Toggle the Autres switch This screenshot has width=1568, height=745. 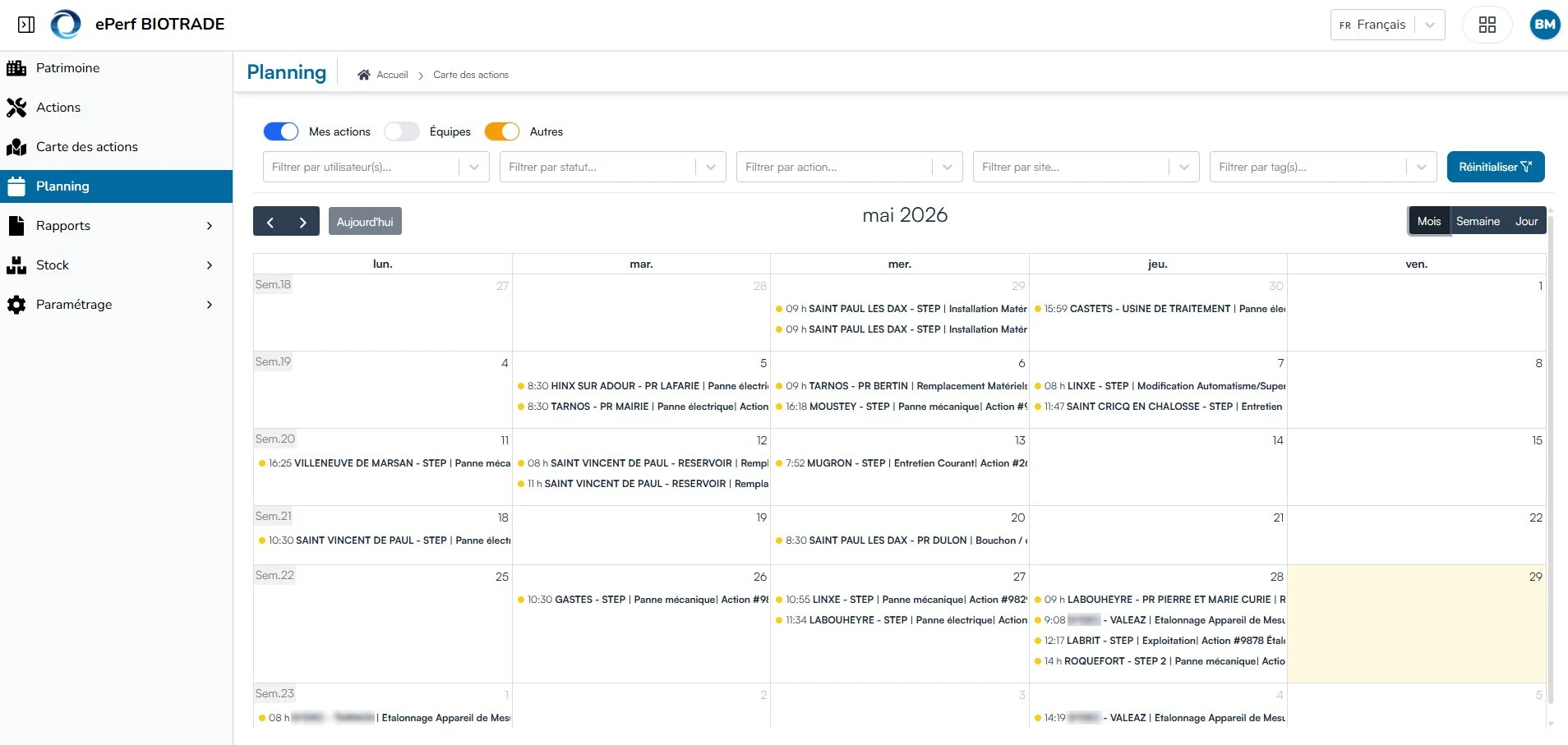tap(502, 131)
